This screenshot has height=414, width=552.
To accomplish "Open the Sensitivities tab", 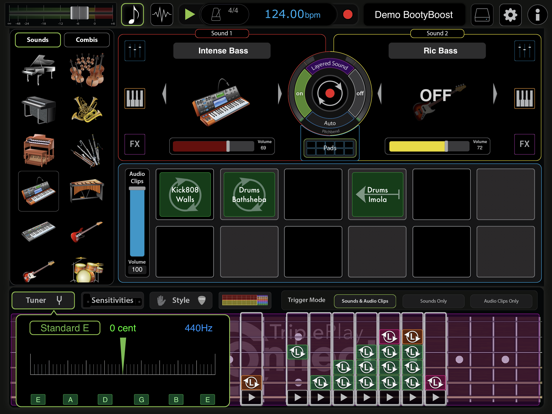I will pos(112,300).
